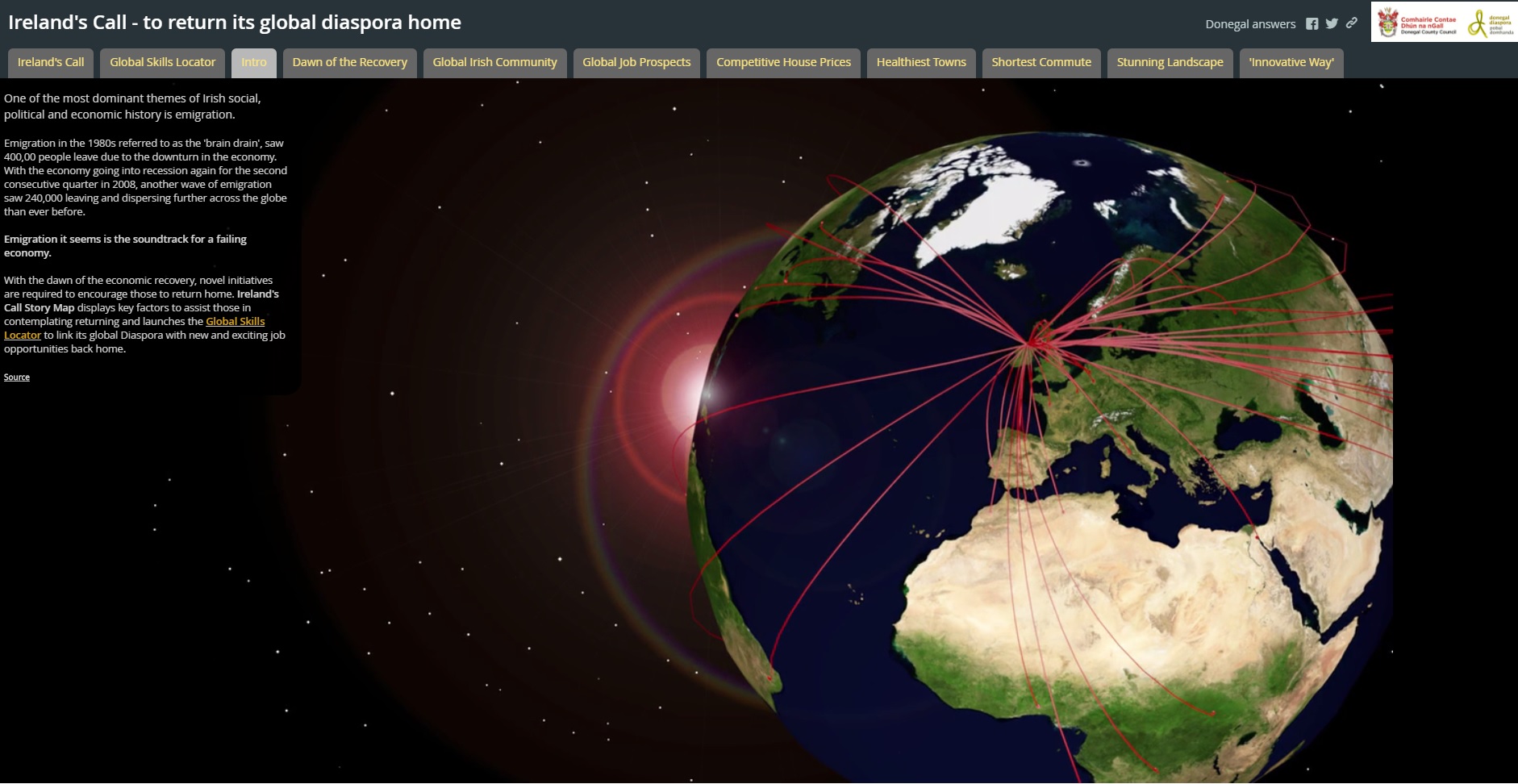Open the Global Skills Locator tab
The height and width of the screenshot is (784, 1518).
click(162, 63)
